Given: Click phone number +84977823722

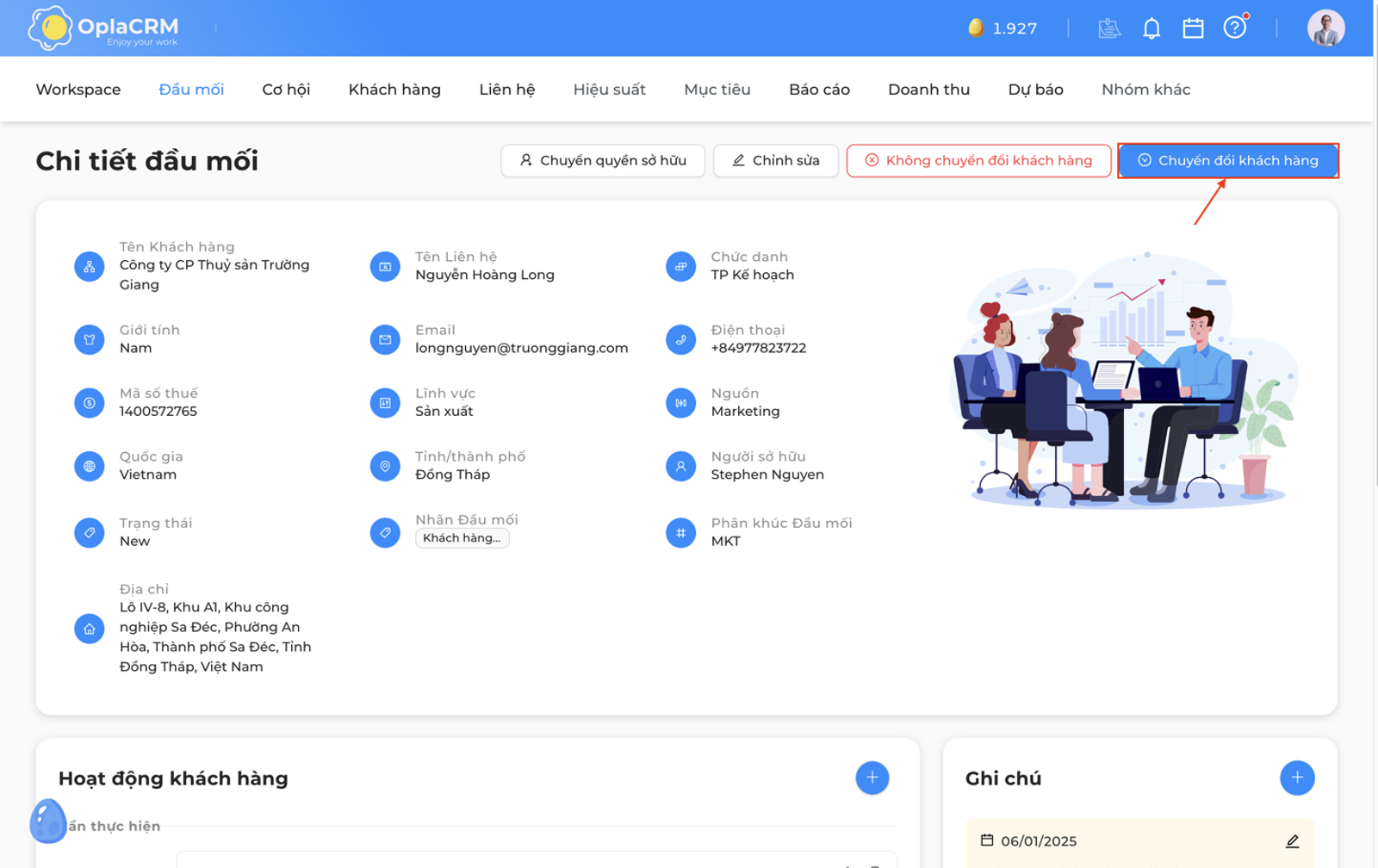Looking at the screenshot, I should point(759,348).
